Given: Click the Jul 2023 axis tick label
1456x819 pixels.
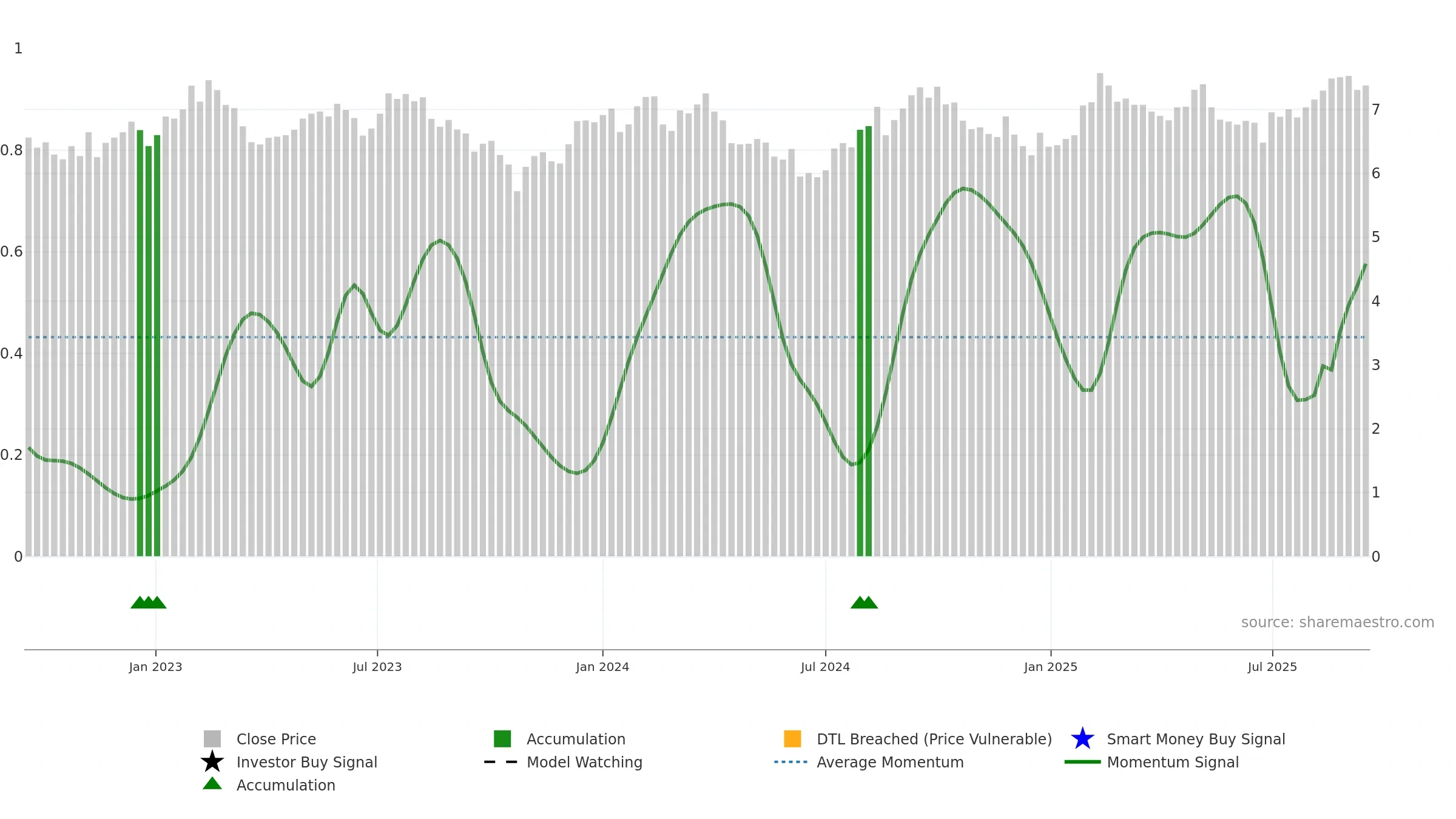Looking at the screenshot, I should coord(377,667).
